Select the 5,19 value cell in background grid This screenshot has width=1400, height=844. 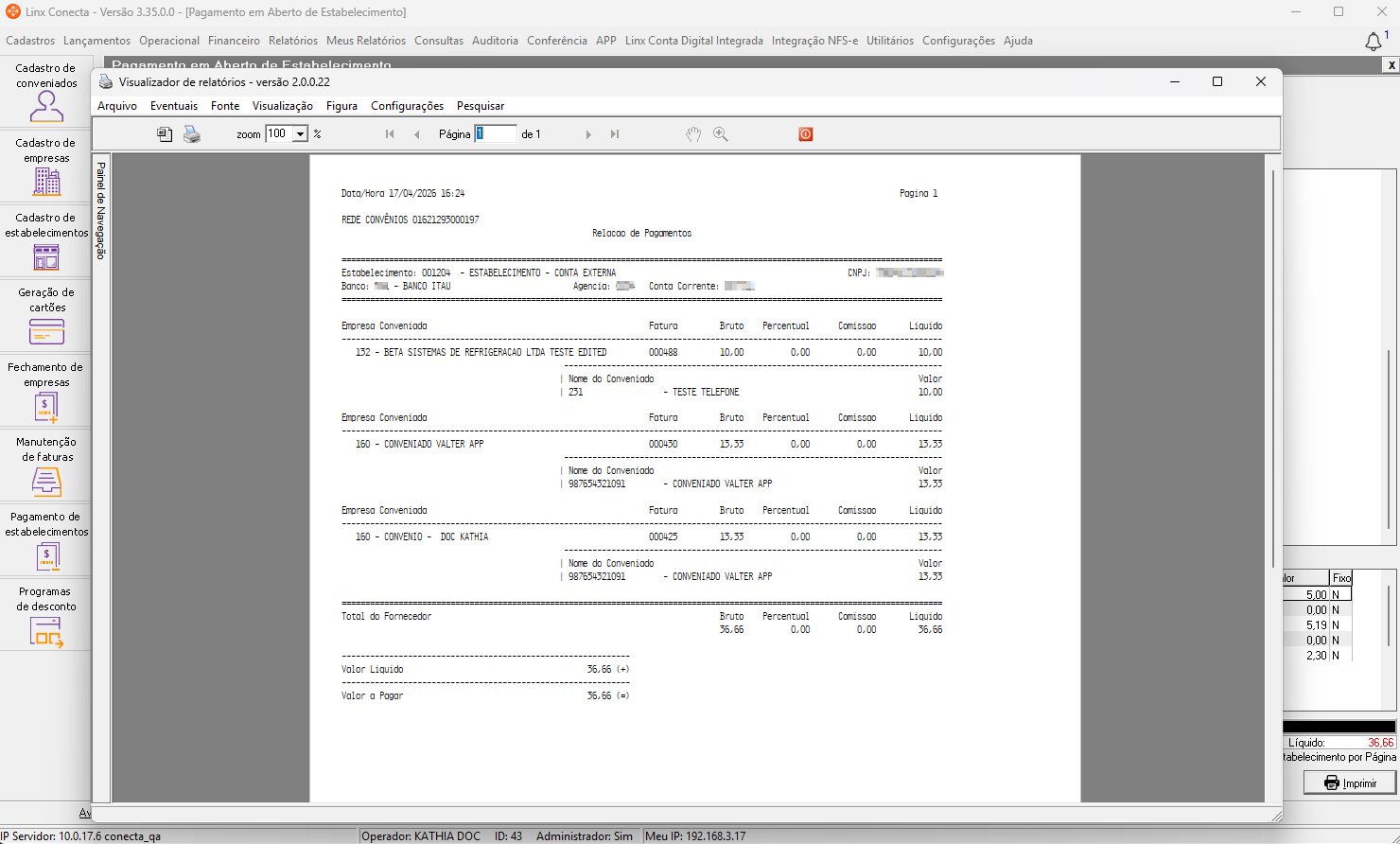(1305, 625)
